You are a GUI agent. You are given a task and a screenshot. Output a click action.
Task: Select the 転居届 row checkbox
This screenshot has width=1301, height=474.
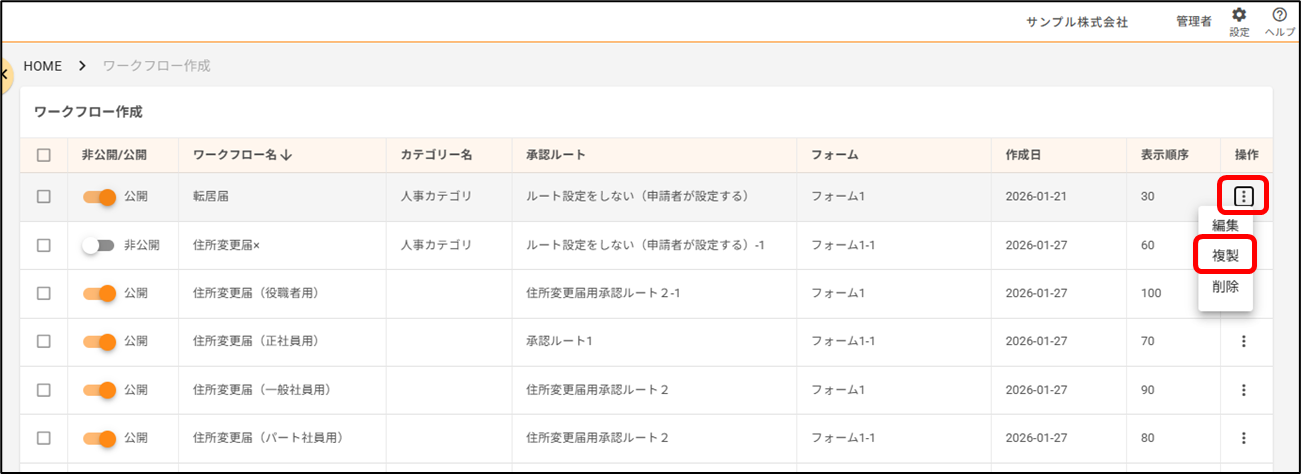coord(43,197)
